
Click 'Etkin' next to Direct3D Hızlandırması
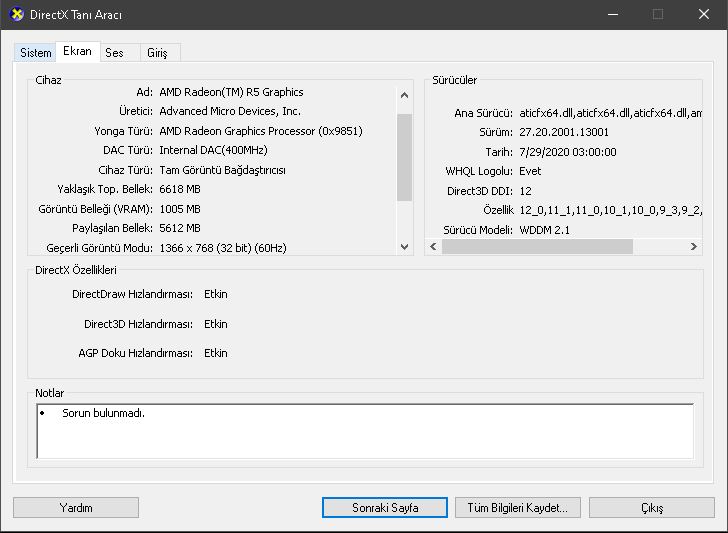coord(216,324)
